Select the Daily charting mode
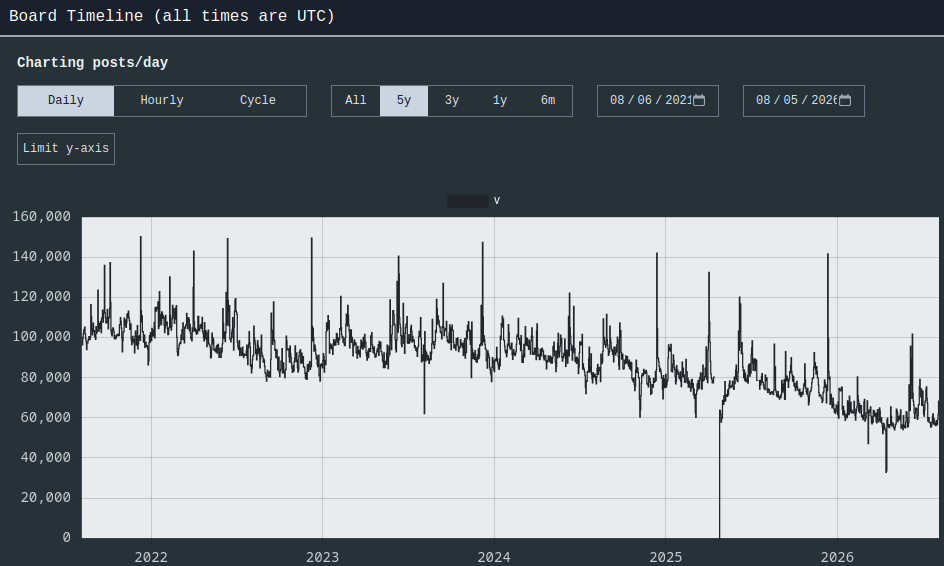Screen dimensions: 944x566 pyautogui.click(x=66, y=101)
